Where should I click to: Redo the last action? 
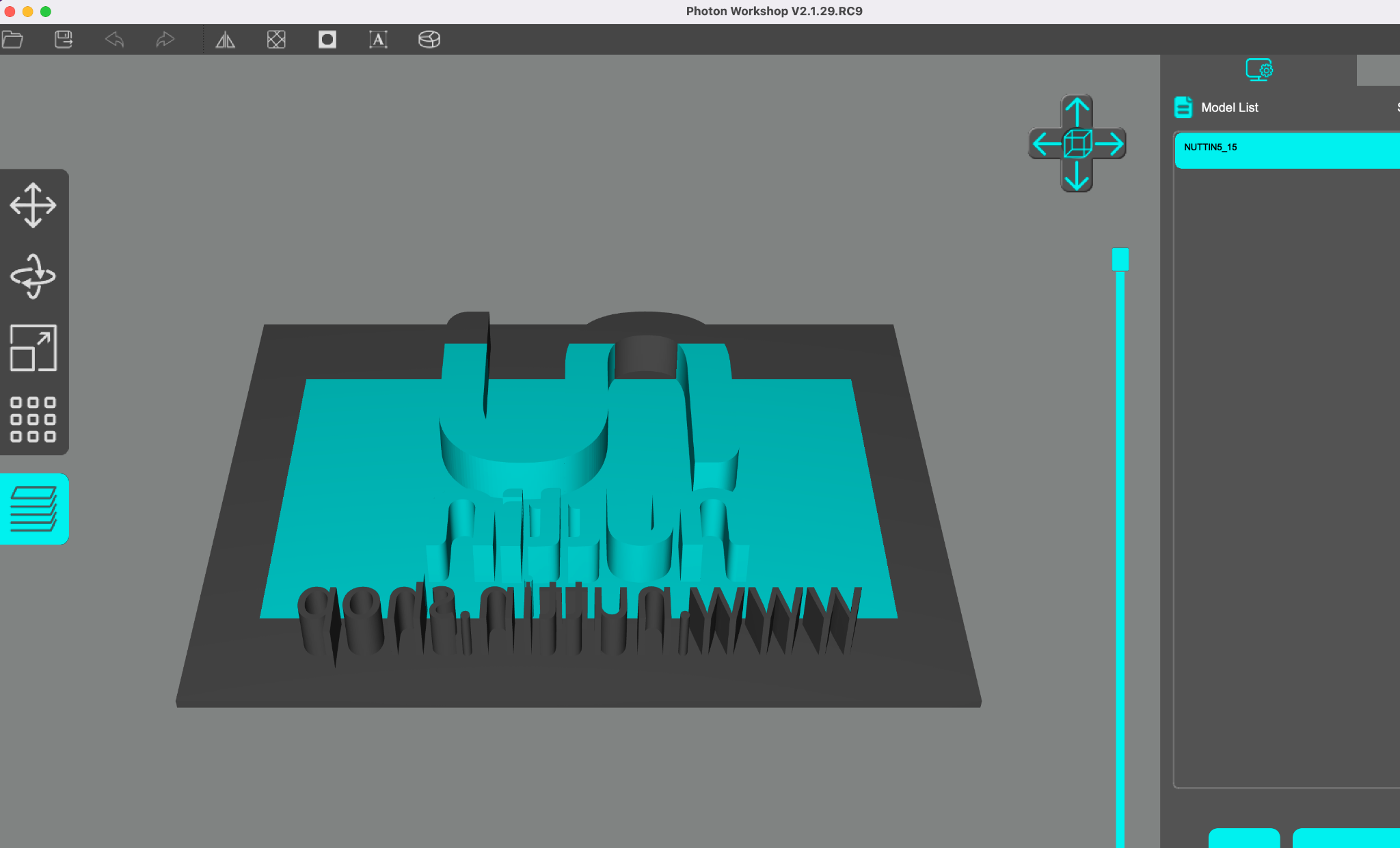(165, 40)
